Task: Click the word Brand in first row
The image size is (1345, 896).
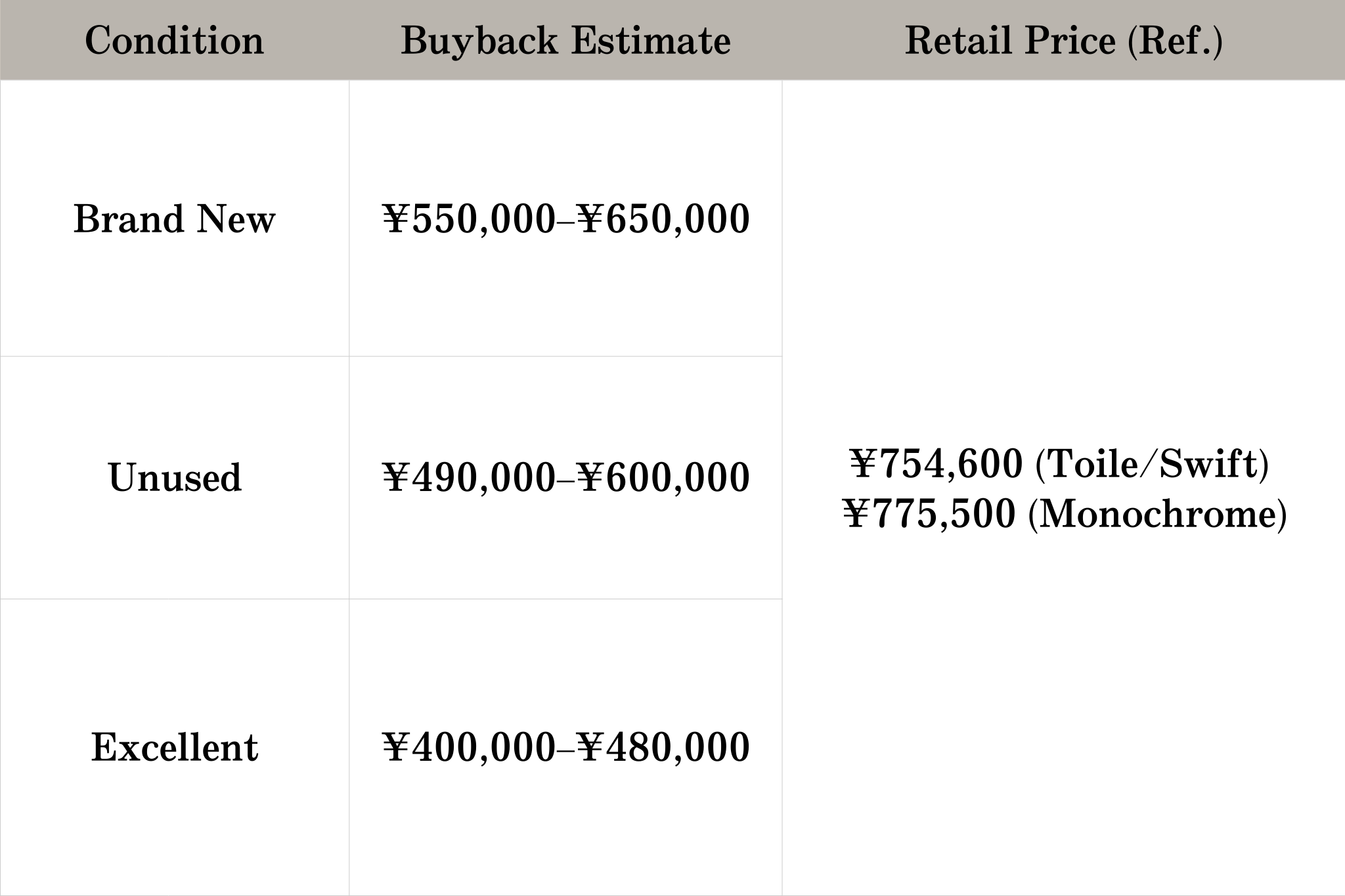Action: 129,219
